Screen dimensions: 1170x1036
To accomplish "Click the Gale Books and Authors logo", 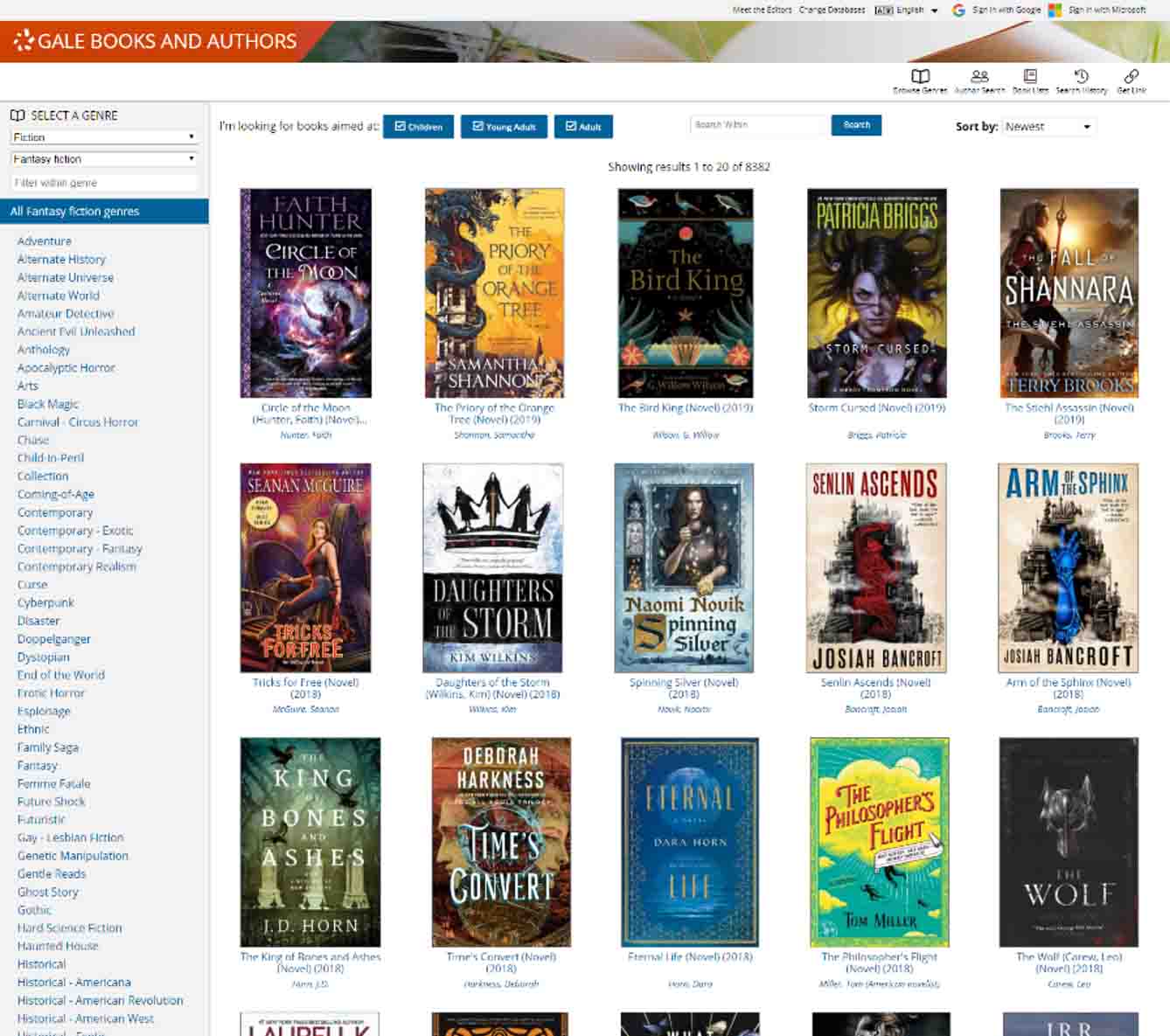I will point(156,40).
